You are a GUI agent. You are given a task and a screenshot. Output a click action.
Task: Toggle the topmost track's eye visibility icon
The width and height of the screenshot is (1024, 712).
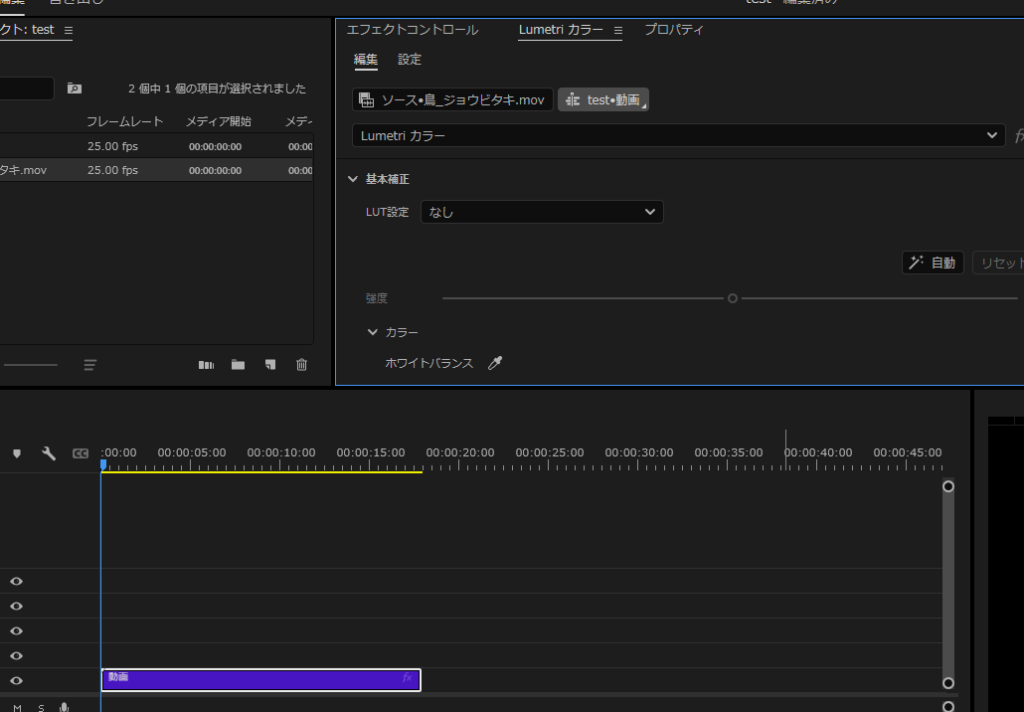[x=16, y=581]
